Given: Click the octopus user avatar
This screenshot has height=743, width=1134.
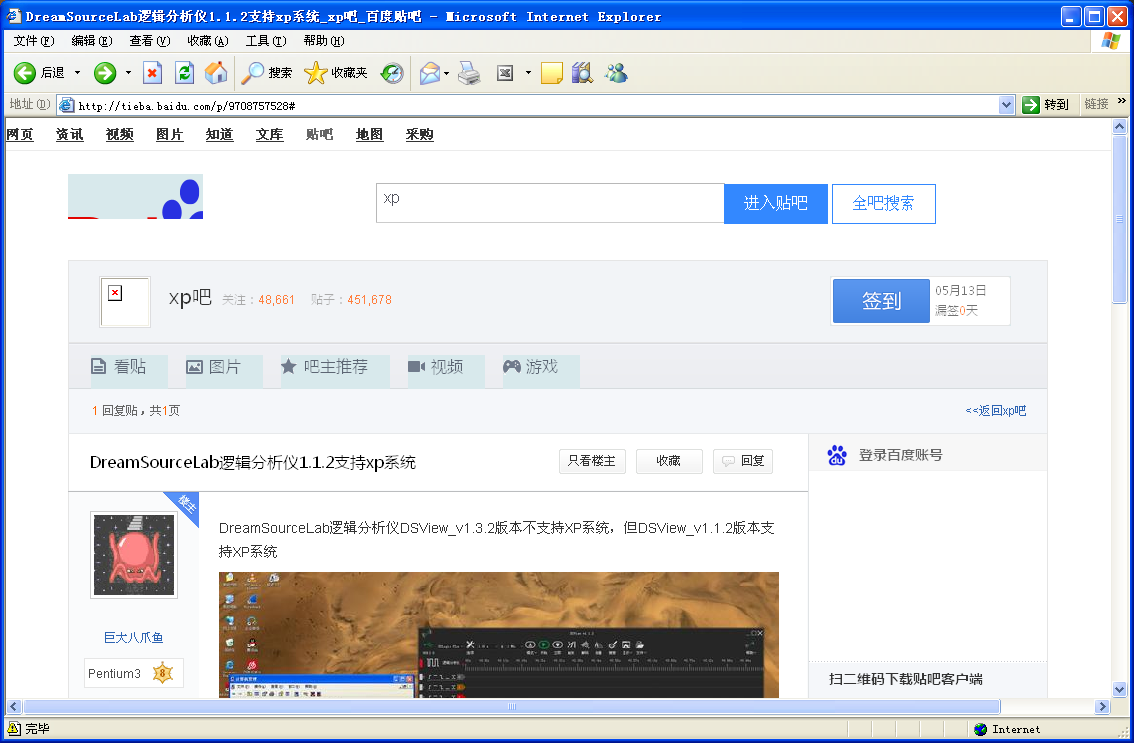Looking at the screenshot, I should point(134,555).
